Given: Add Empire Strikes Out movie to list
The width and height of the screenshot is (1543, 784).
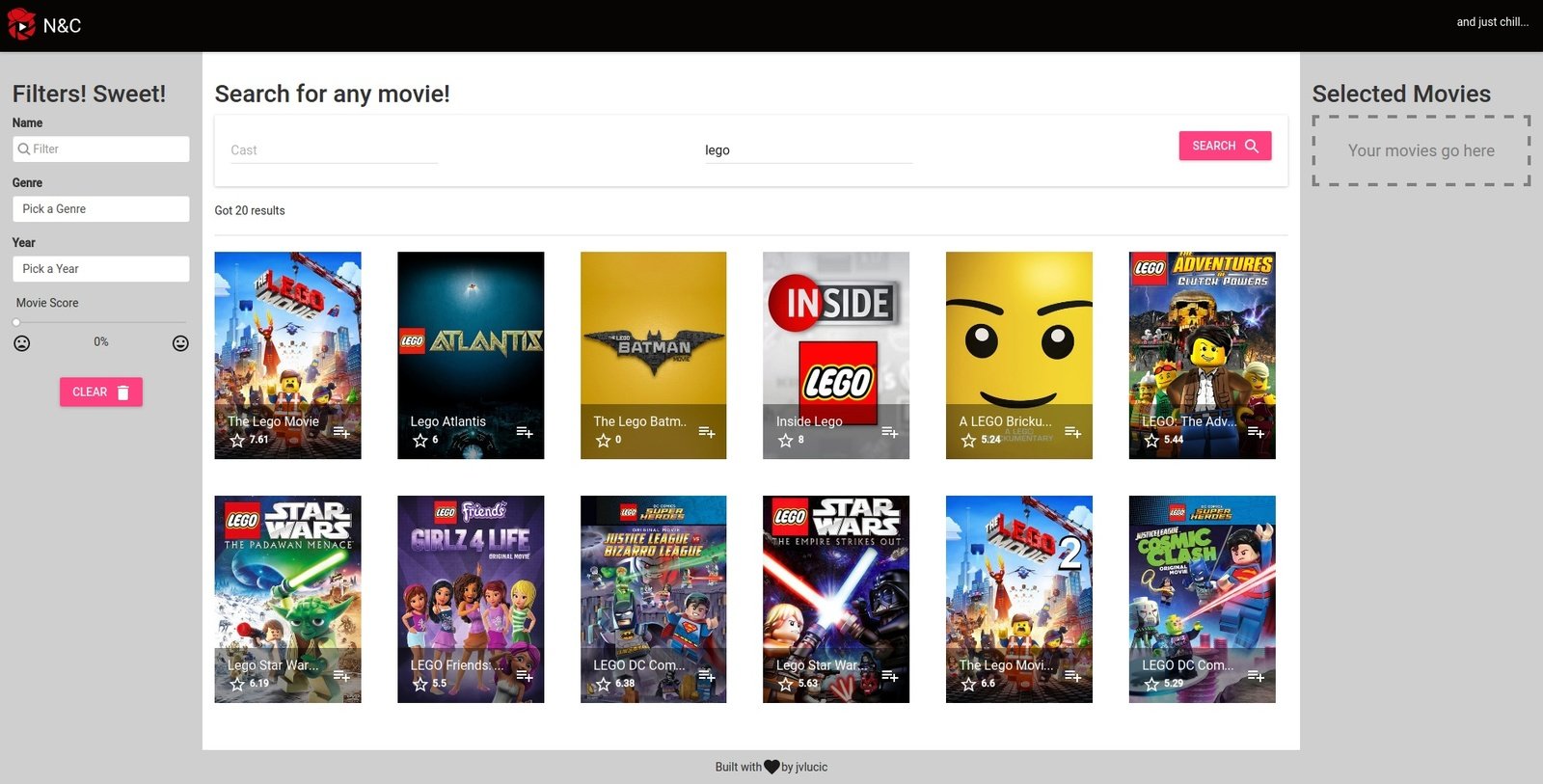Looking at the screenshot, I should click(x=890, y=676).
